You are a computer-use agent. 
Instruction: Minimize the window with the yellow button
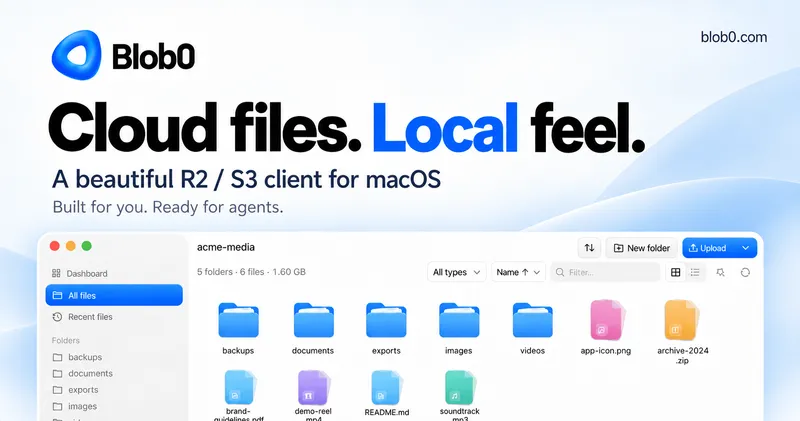click(71, 246)
